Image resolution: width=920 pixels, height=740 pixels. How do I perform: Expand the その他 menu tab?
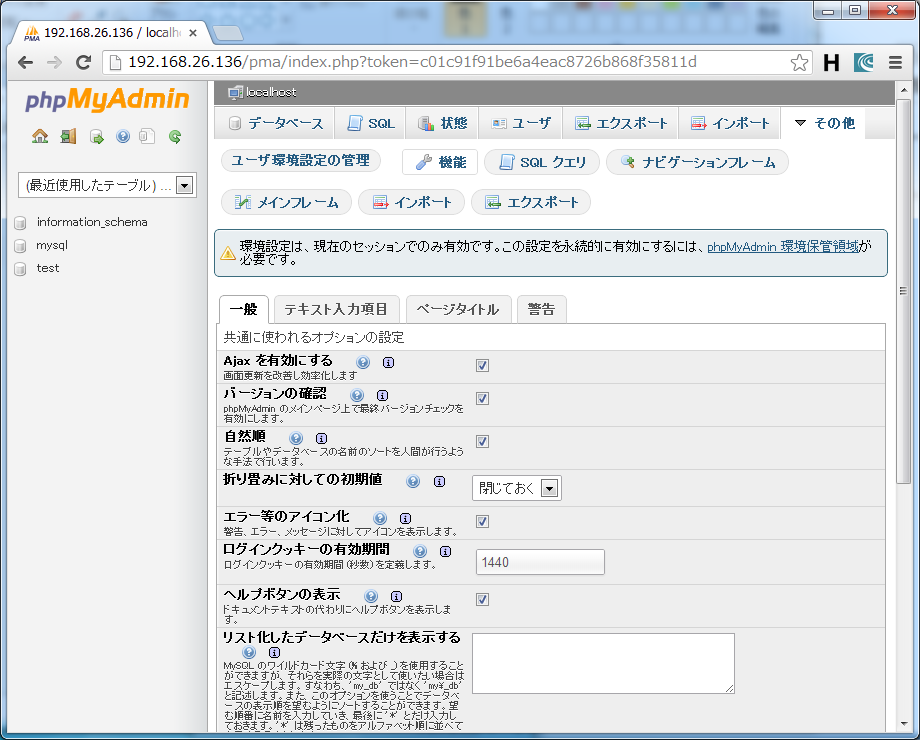(823, 124)
